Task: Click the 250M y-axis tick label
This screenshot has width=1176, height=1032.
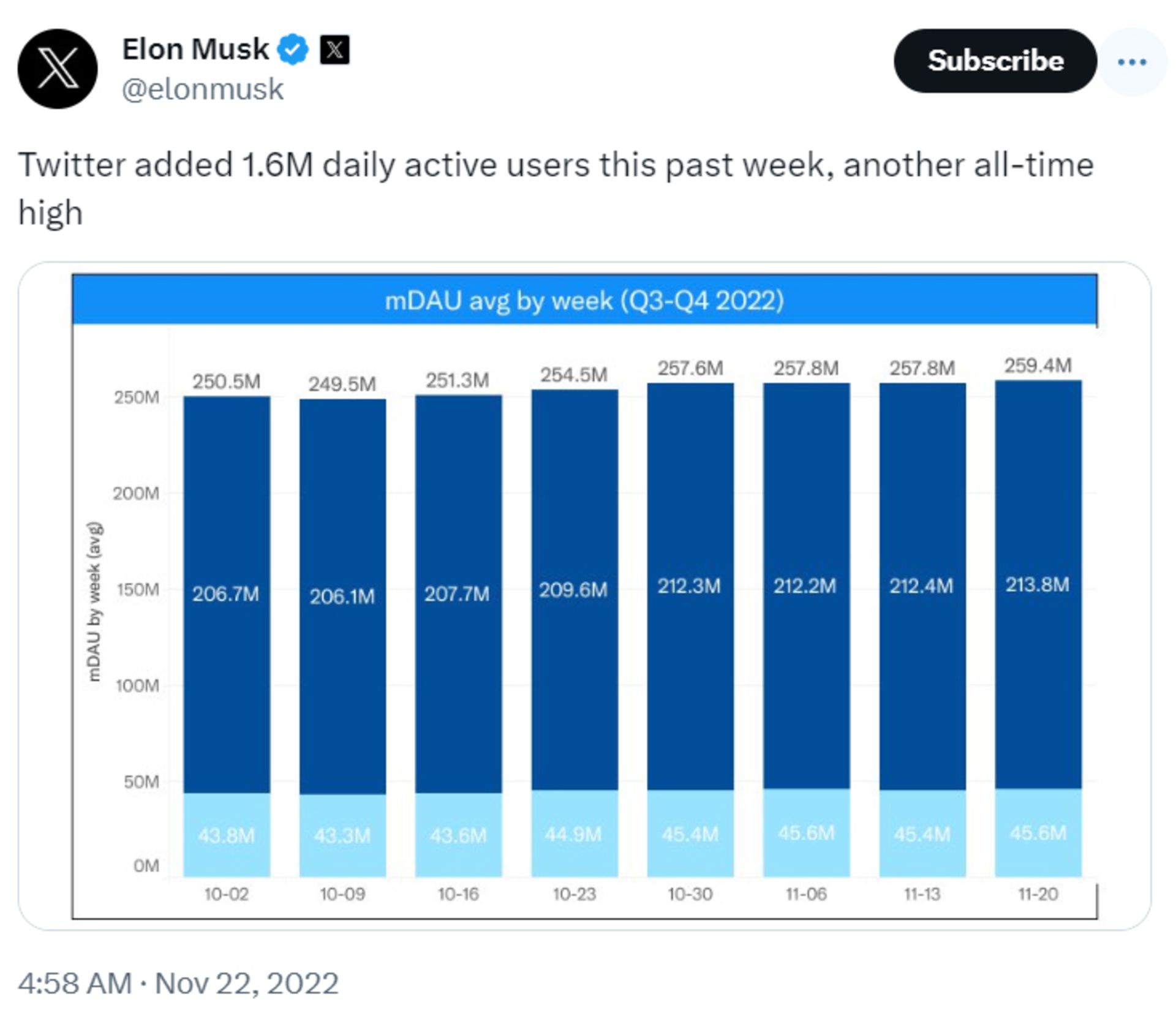Action: [136, 397]
